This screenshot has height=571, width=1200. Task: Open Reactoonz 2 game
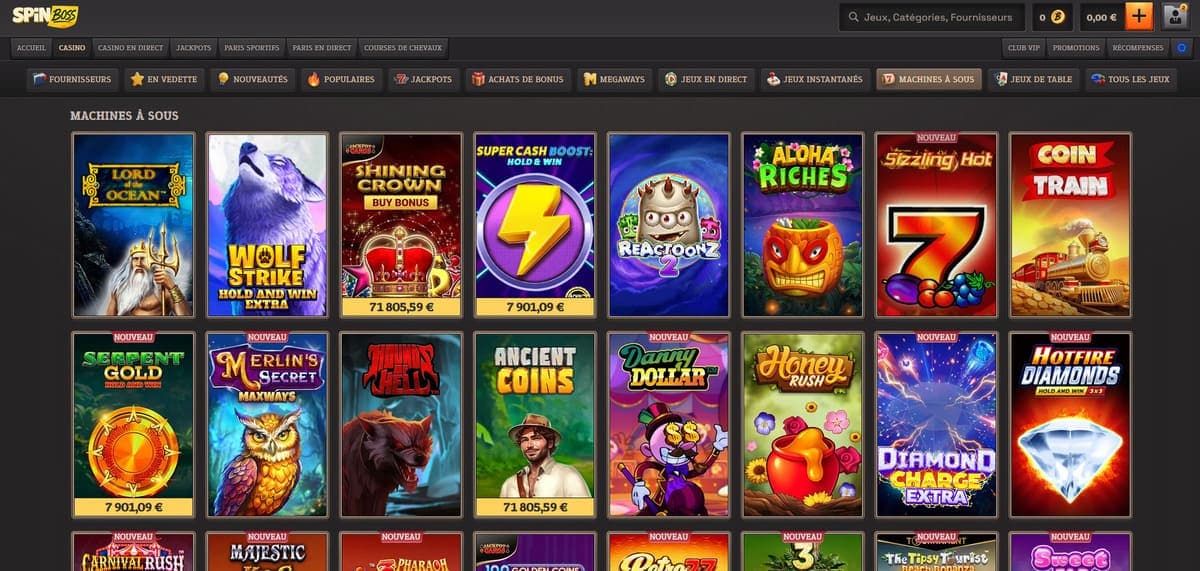[x=669, y=225]
